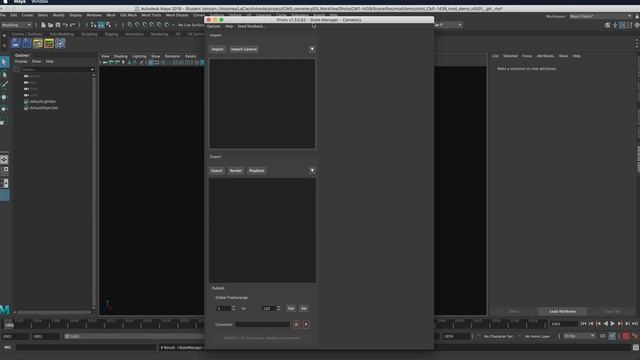Open No Anim Layer dropdown

(x=537, y=336)
